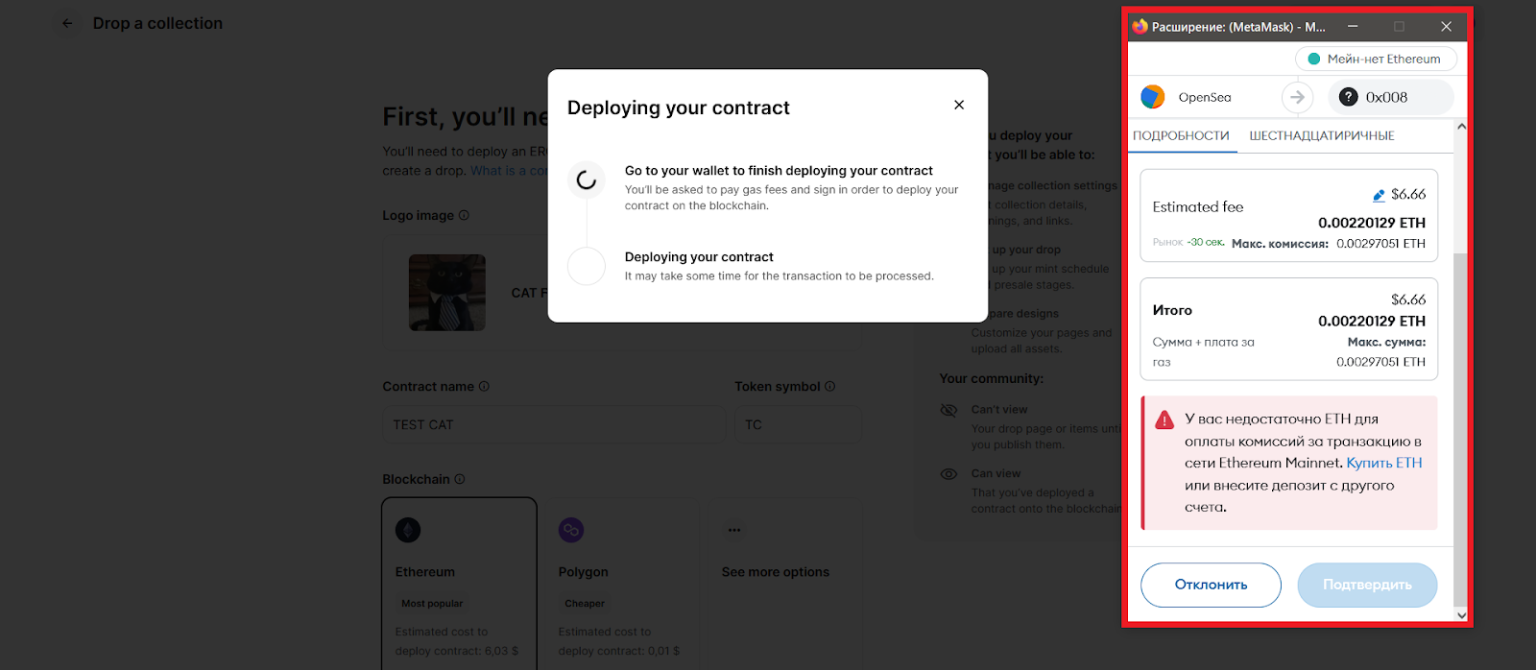Click the info icon next to Logo image

coord(464,215)
